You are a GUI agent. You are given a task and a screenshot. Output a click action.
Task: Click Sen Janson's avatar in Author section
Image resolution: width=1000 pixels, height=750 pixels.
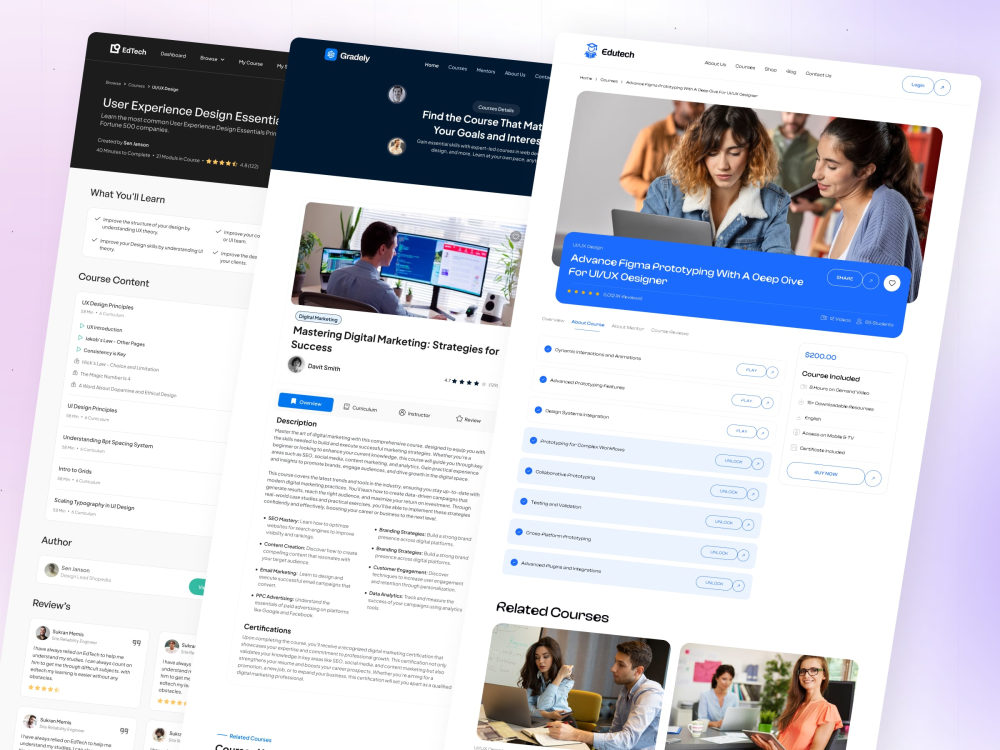click(52, 569)
